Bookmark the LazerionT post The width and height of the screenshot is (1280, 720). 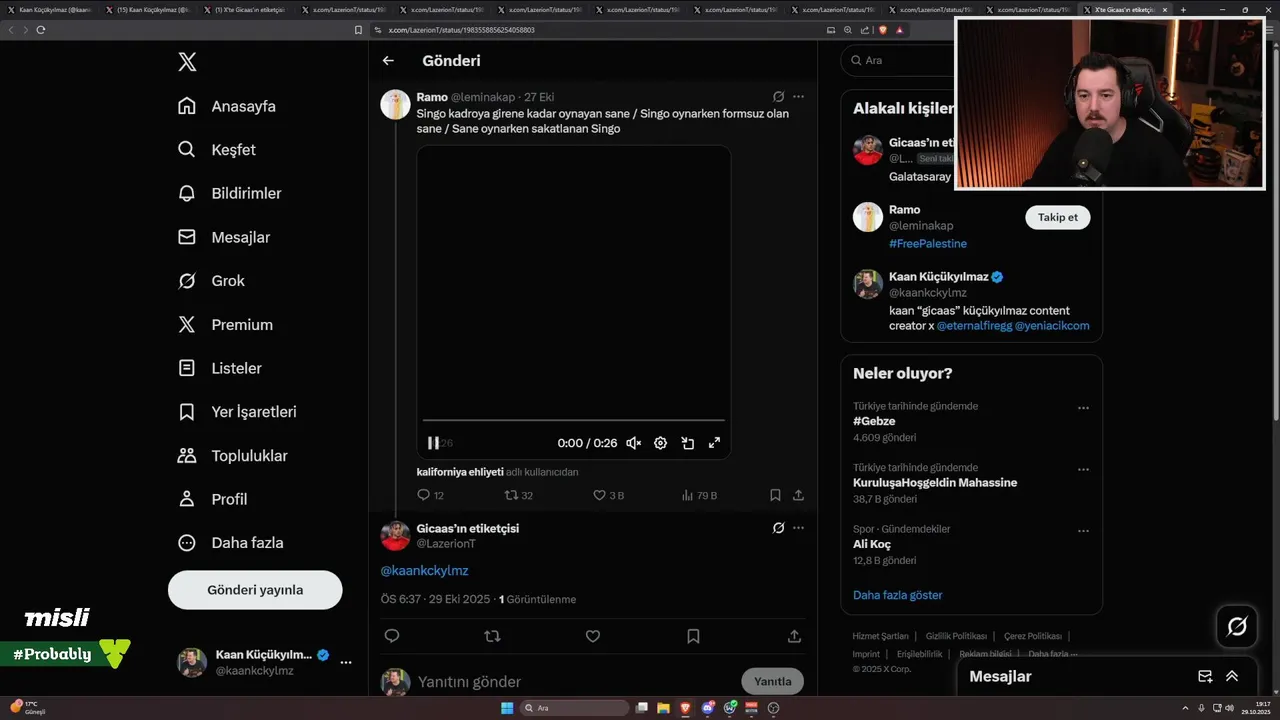[x=693, y=636]
